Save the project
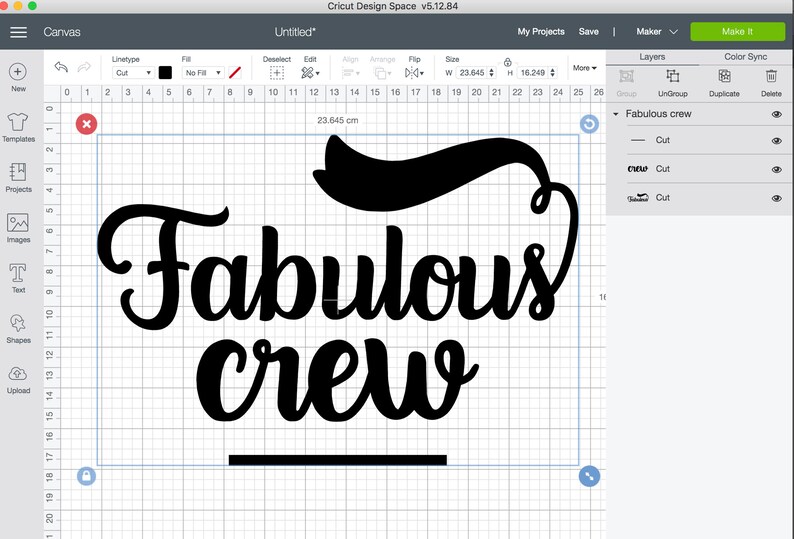794x539 pixels. coord(588,31)
